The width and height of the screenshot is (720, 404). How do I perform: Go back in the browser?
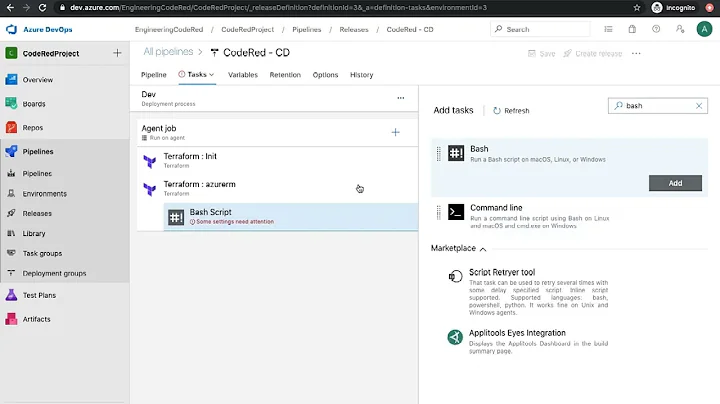point(10,7)
